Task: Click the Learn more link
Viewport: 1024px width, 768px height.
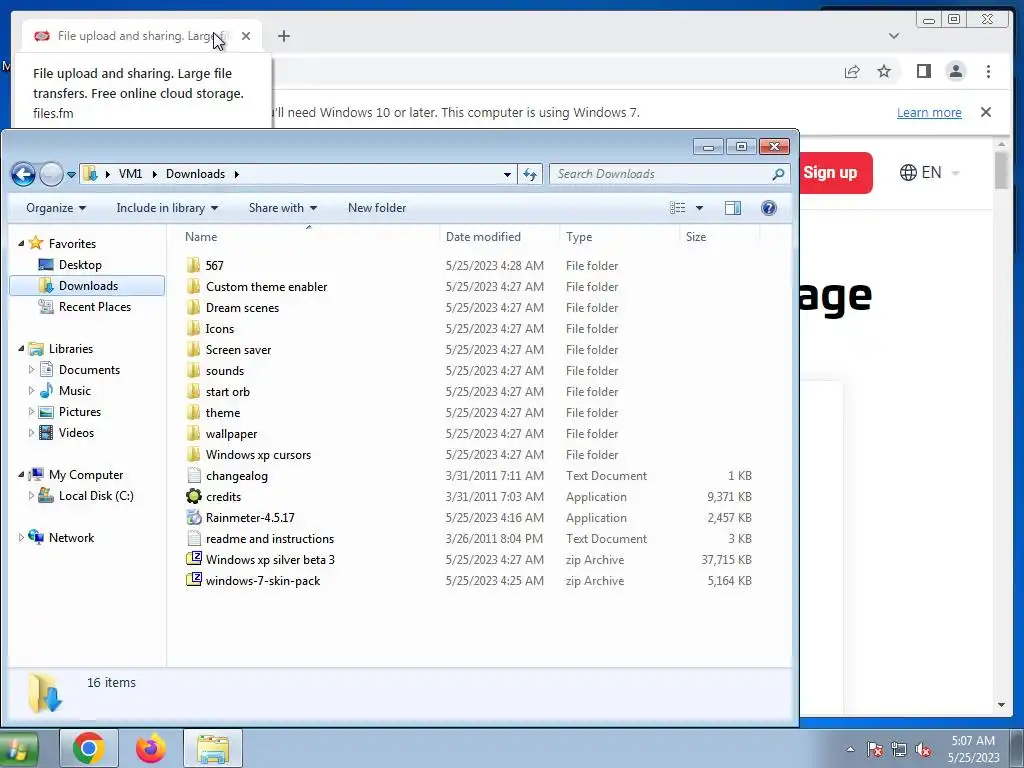Action: click(929, 112)
